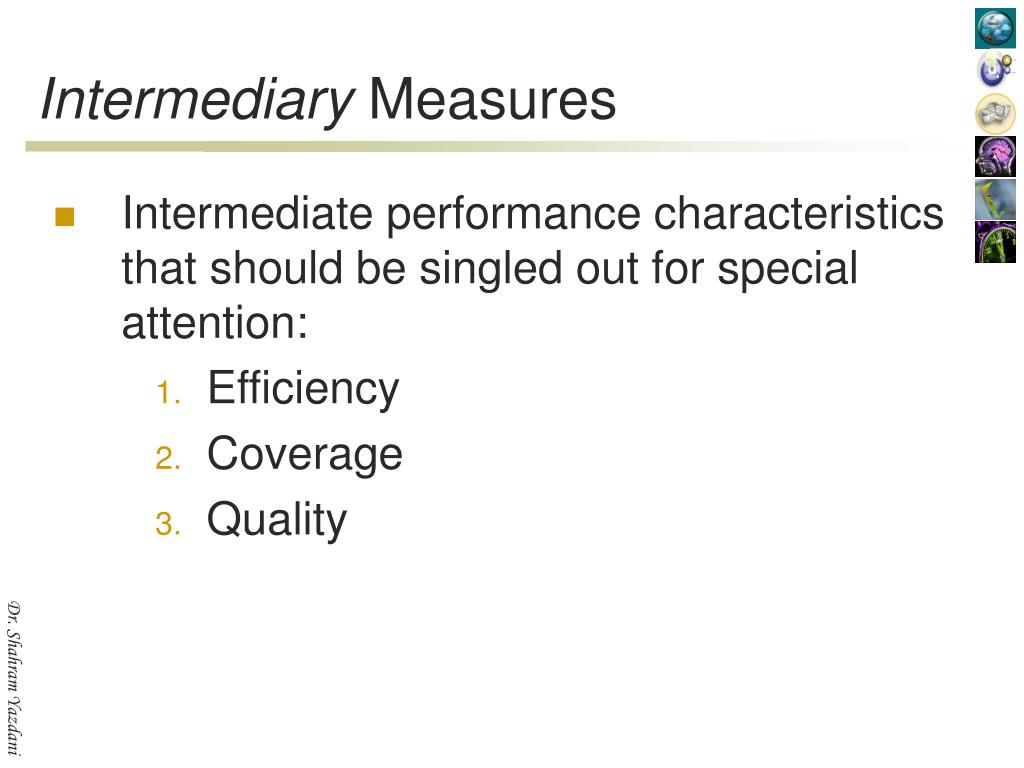
Task: Click the round beige documents icon
Action: [995, 113]
